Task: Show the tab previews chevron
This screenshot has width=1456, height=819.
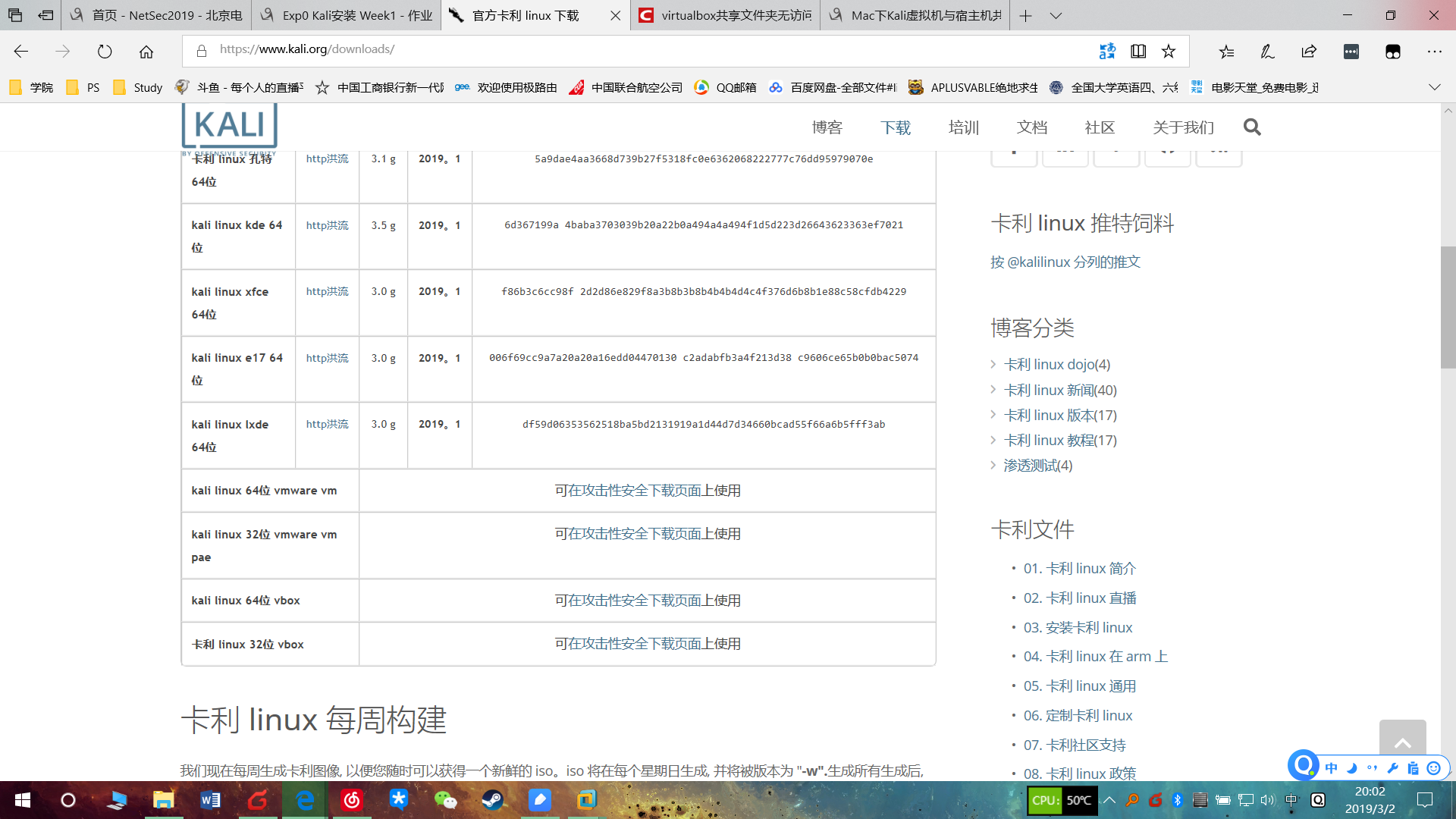Action: 1056,15
